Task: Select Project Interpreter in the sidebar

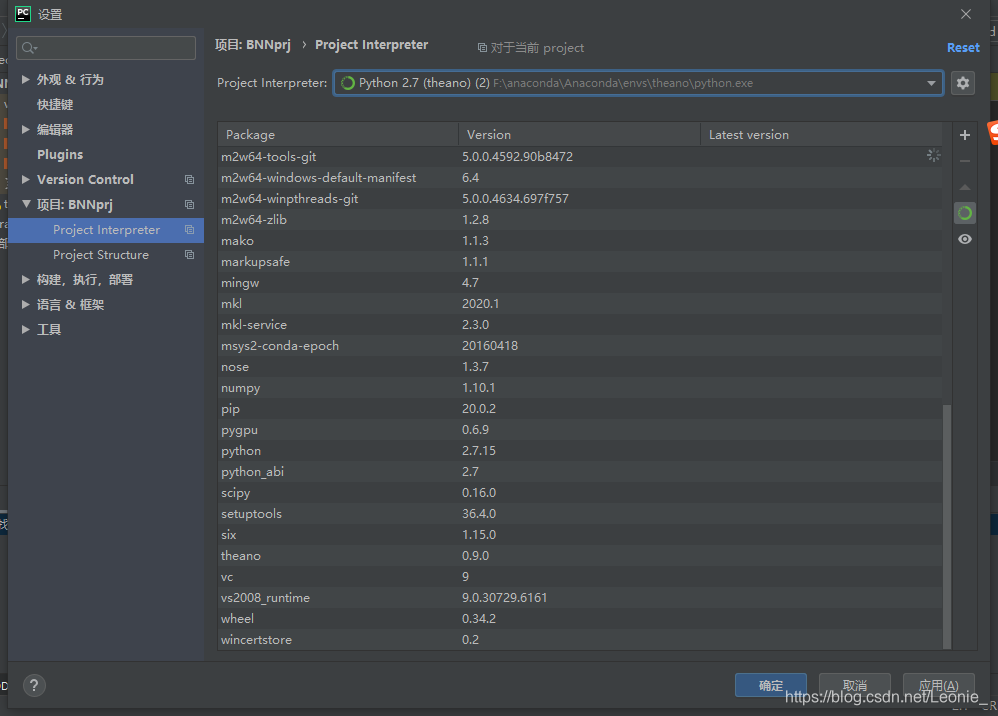Action: tap(106, 230)
